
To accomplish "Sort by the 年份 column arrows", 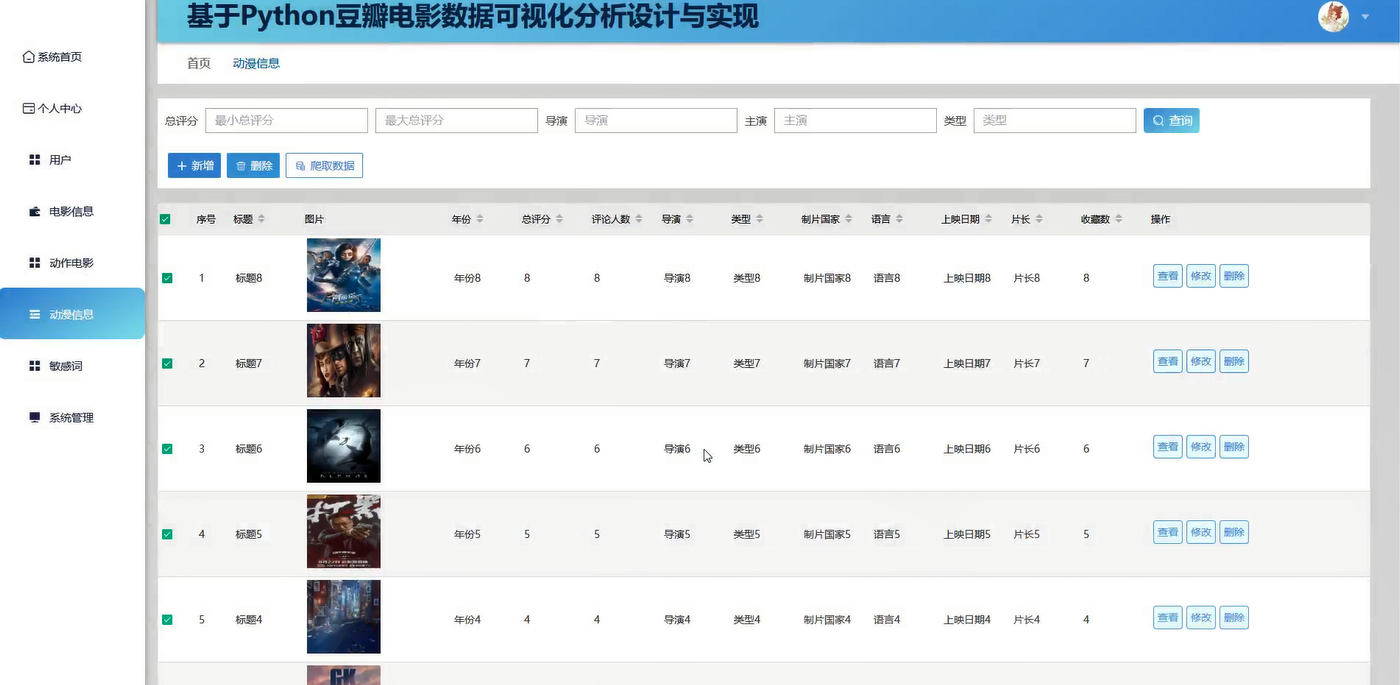I will tap(479, 219).
